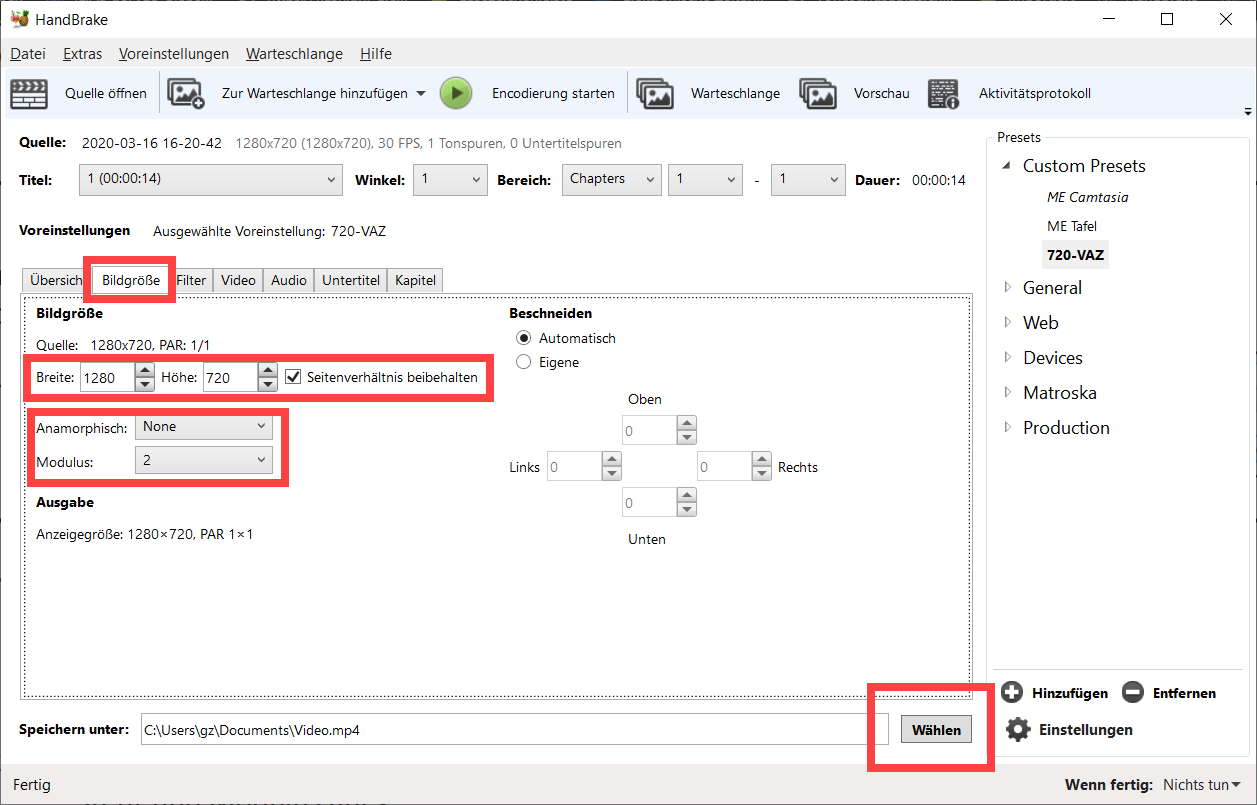
Task: Open the Hilfe menu
Action: click(x=376, y=54)
